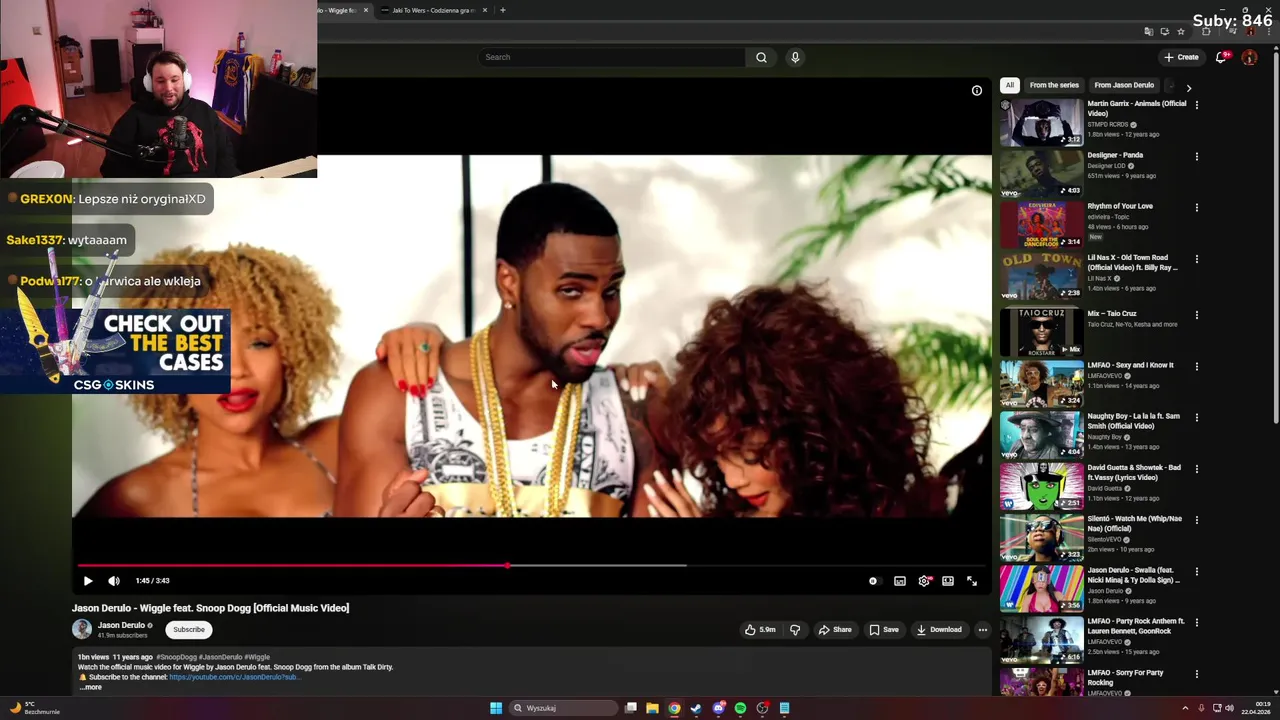Open YouTube account avatar menu

pos(1249,57)
